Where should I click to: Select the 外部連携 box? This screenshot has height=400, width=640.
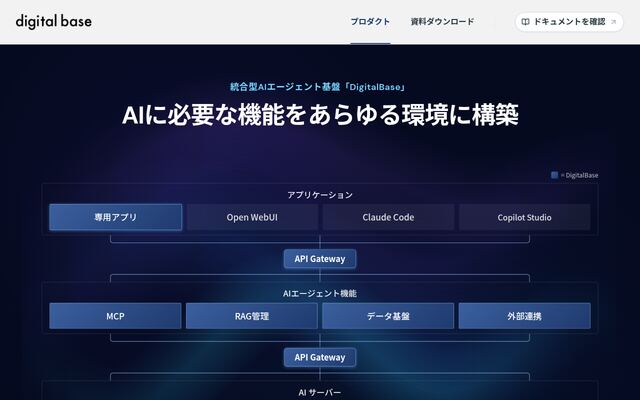(524, 316)
